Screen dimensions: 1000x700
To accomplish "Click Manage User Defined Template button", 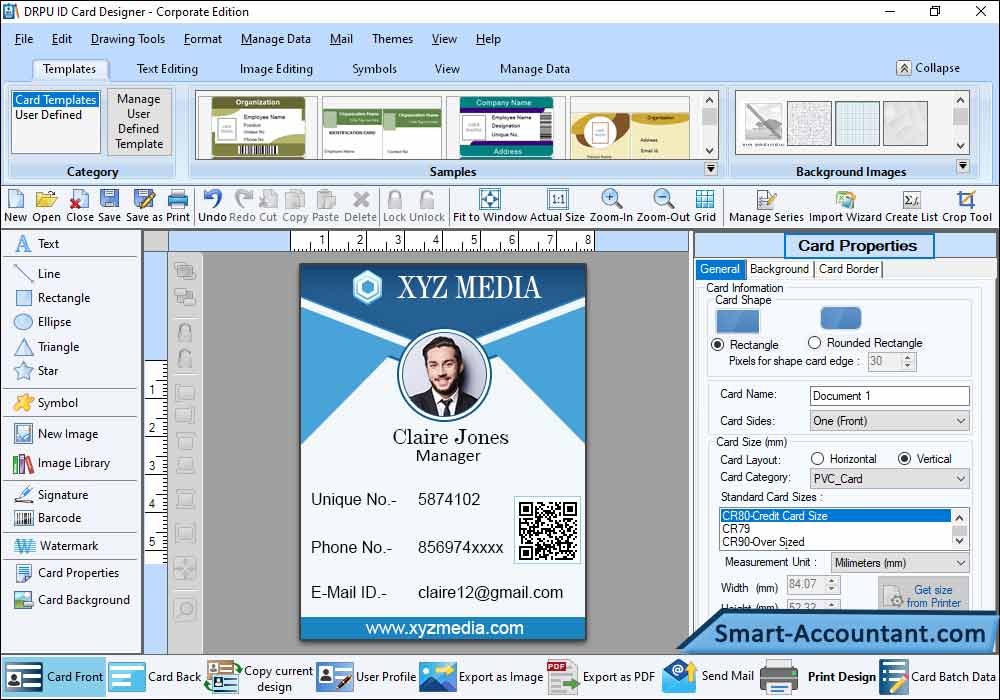I will pos(139,121).
